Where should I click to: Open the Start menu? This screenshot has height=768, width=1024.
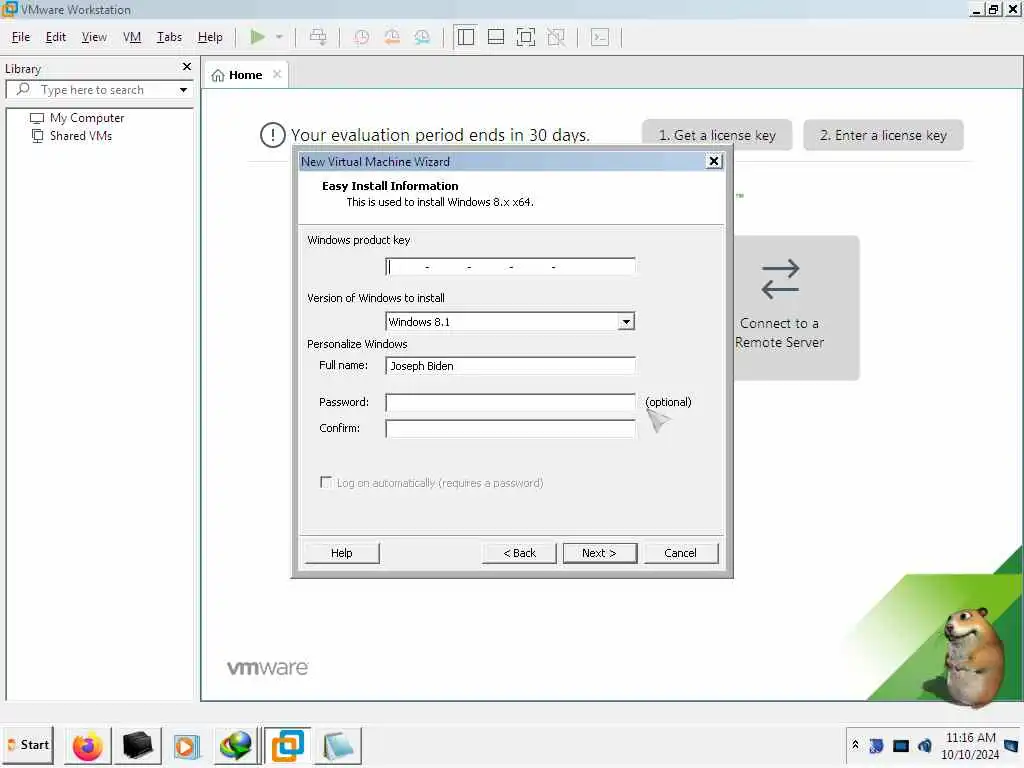click(28, 745)
